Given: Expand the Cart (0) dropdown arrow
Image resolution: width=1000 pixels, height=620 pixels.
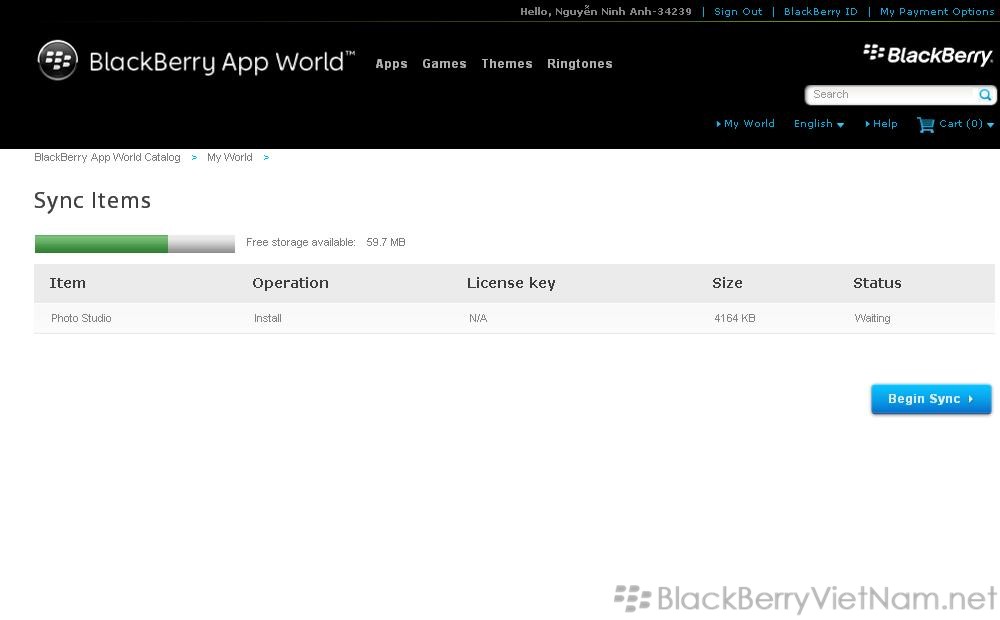Looking at the screenshot, I should (990, 125).
